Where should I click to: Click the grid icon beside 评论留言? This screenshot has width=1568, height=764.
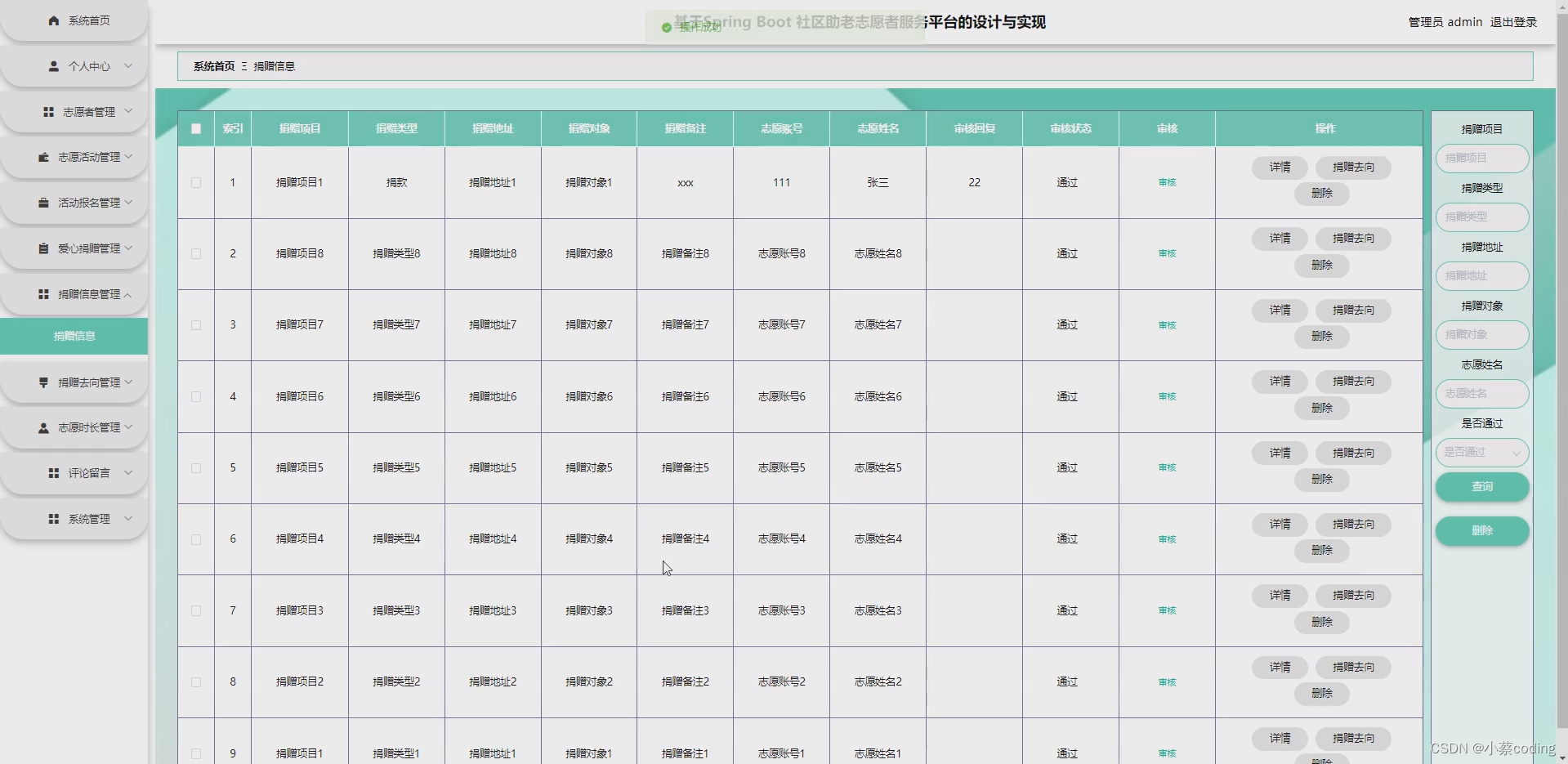pyautogui.click(x=54, y=473)
